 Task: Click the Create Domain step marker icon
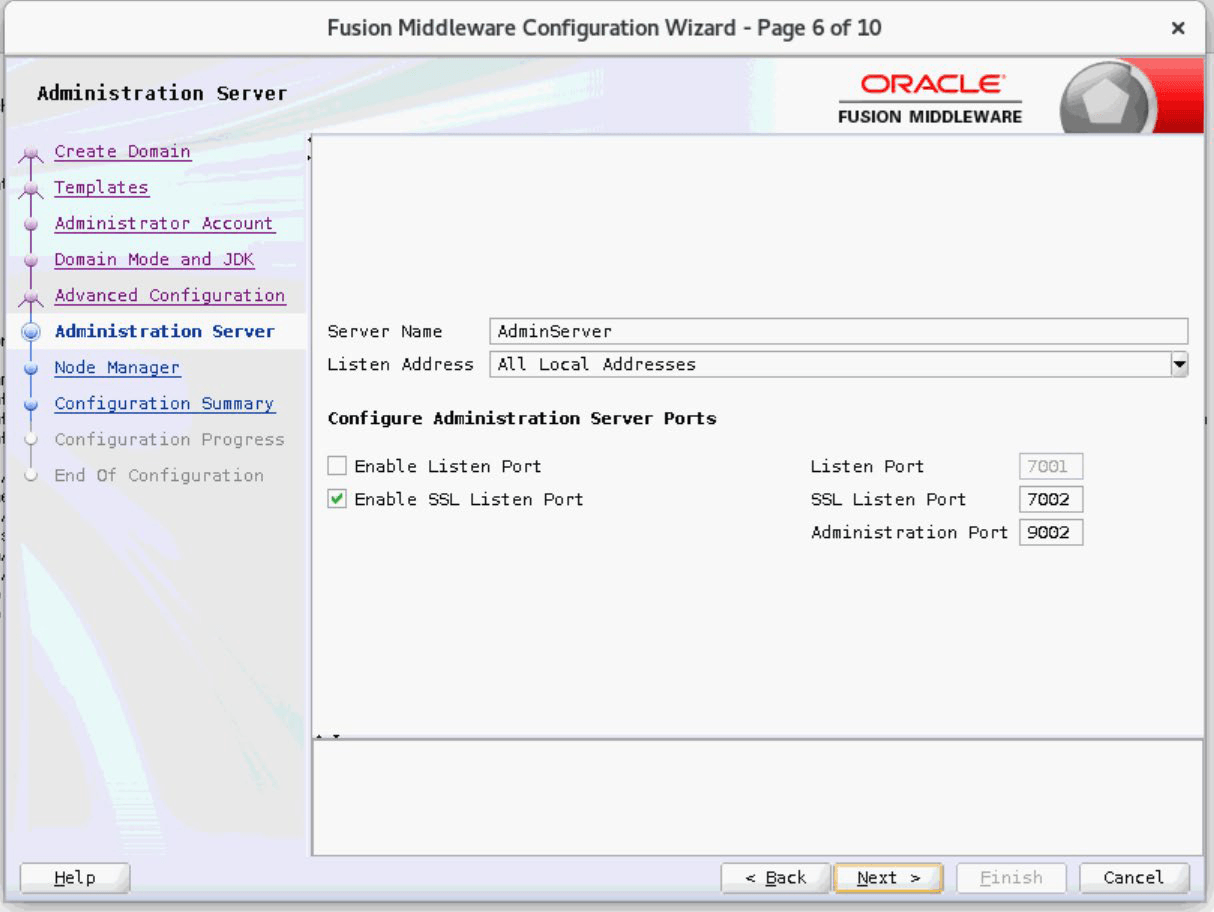click(x=31, y=153)
